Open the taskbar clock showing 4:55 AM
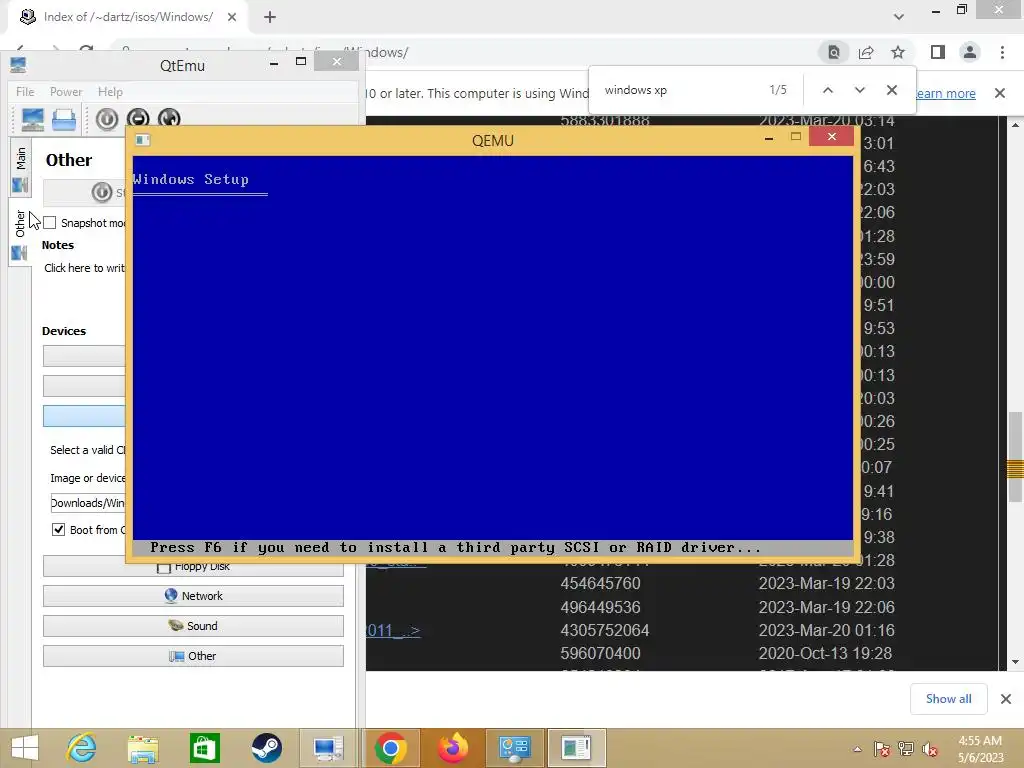This screenshot has width=1024, height=768. [x=980, y=749]
